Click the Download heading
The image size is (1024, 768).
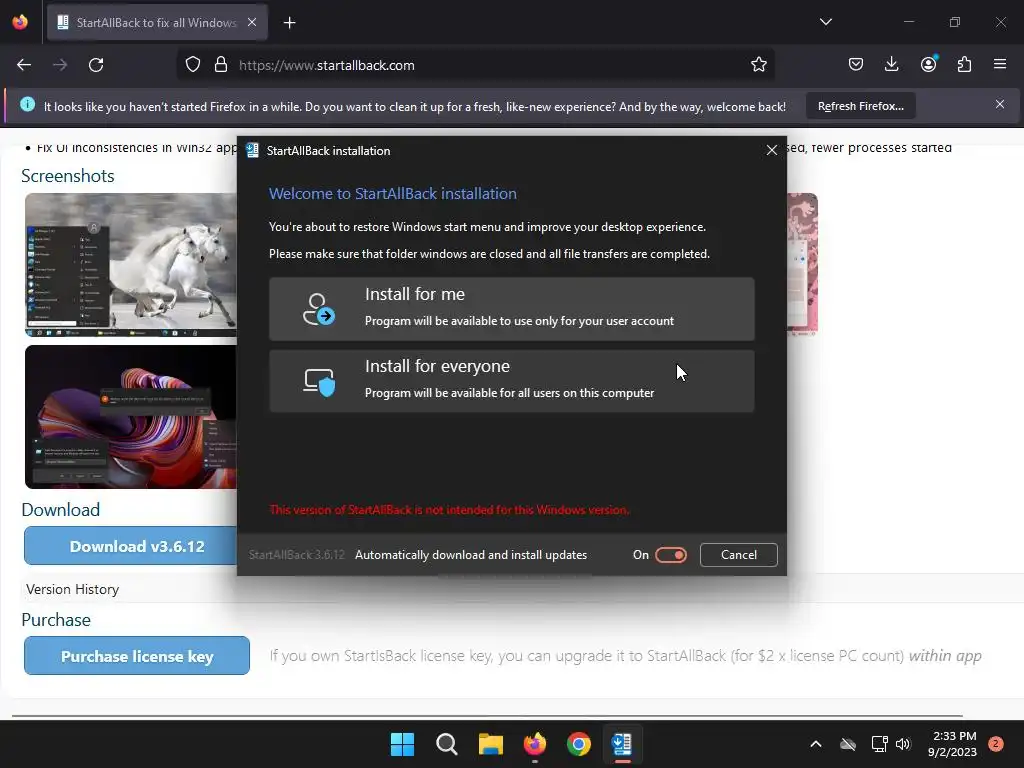[61, 509]
